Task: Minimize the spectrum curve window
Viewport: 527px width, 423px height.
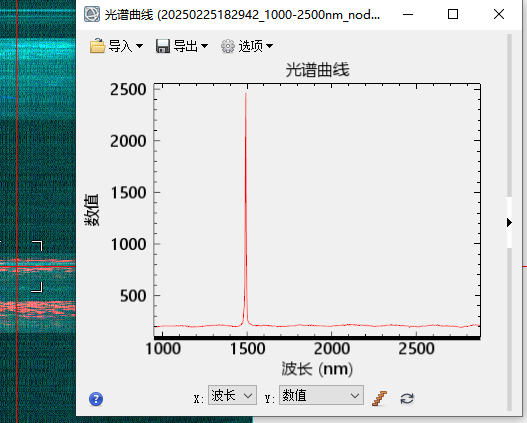Action: click(408, 14)
